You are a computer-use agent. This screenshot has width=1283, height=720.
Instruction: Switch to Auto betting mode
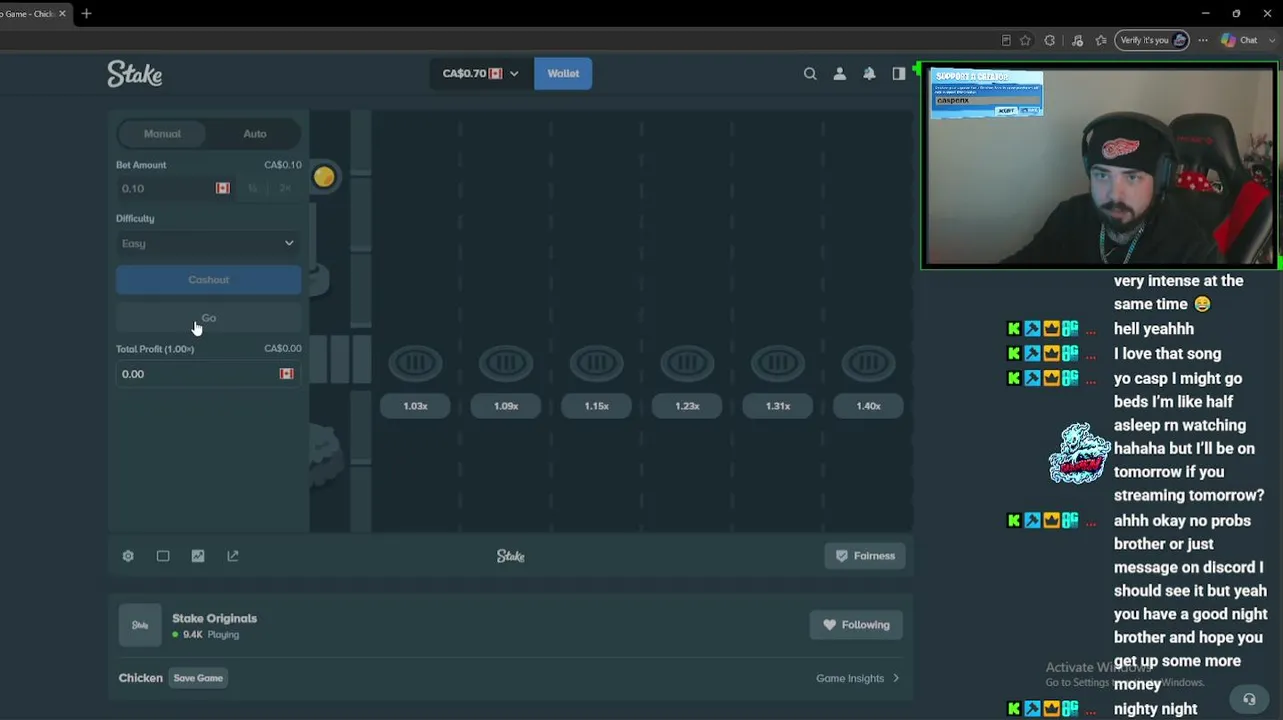coord(255,134)
